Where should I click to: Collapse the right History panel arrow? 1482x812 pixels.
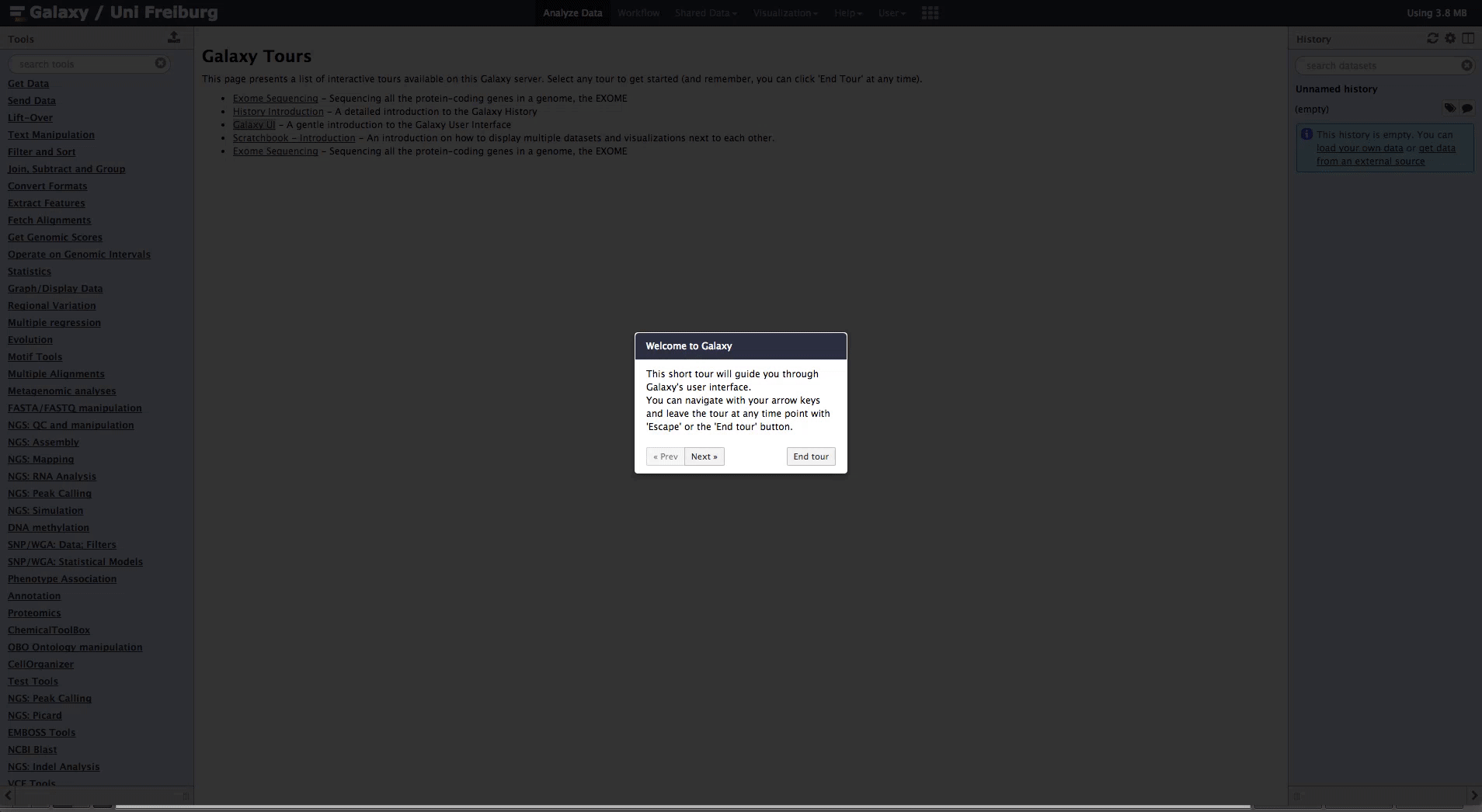coord(1473,796)
